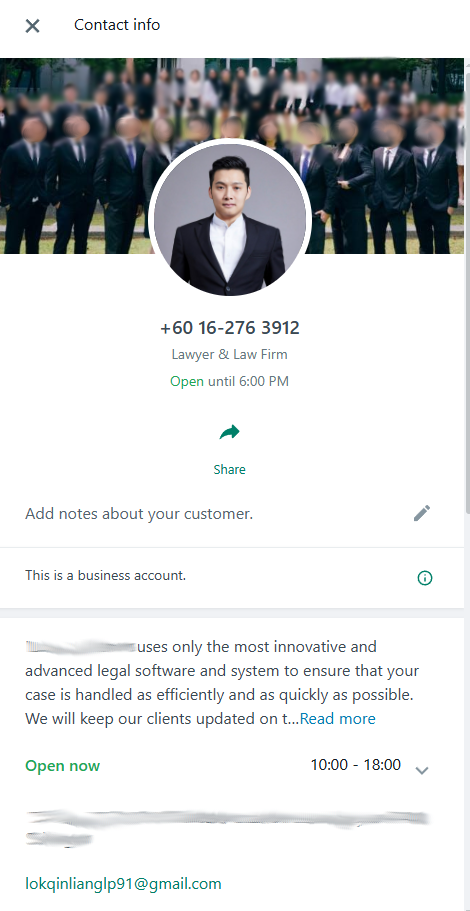
Task: Click Open until 6:00 PM status
Action: pos(229,382)
